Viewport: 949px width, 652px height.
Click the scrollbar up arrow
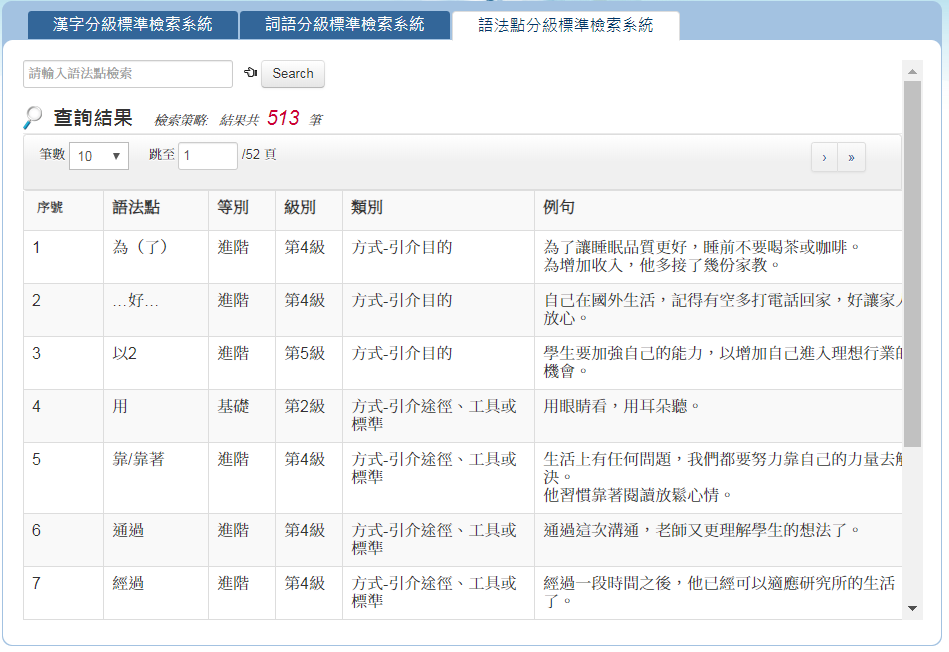[912, 71]
